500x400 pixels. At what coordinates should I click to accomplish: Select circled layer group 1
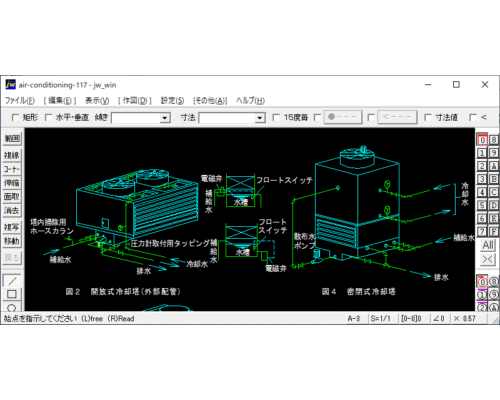tap(482, 295)
